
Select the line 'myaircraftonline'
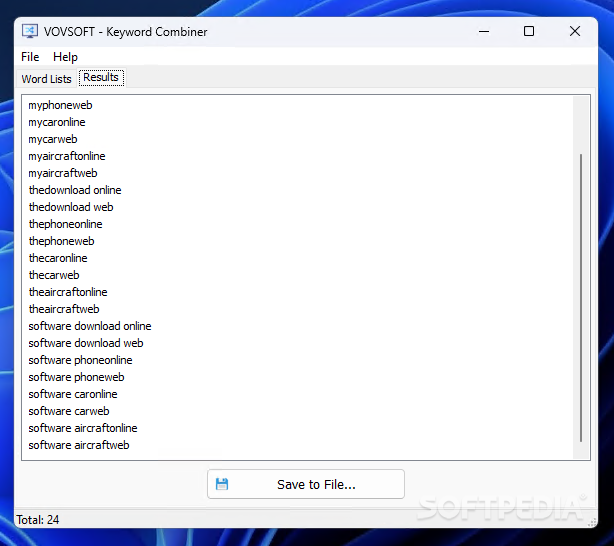pos(67,156)
